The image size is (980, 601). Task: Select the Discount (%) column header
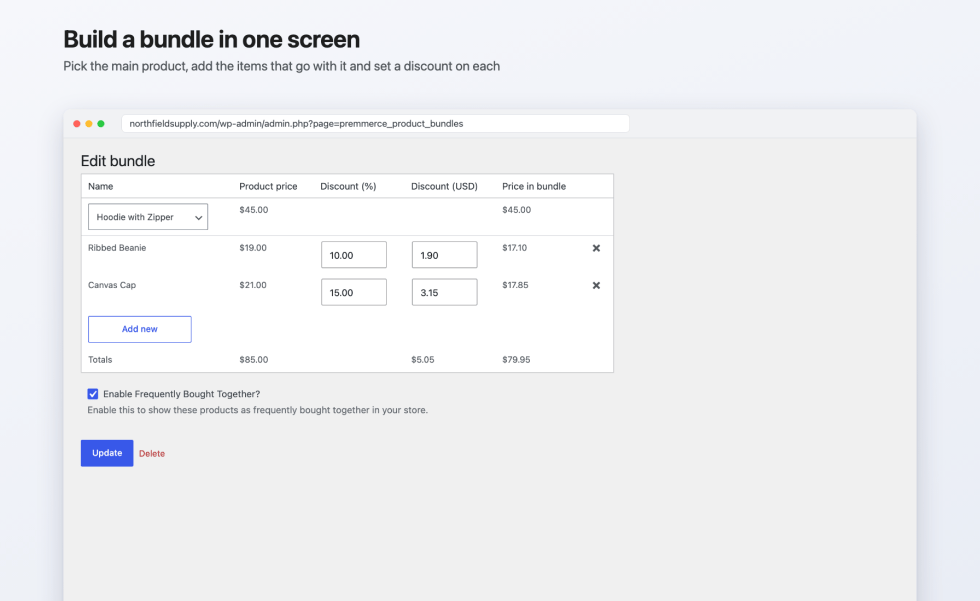[x=348, y=186]
